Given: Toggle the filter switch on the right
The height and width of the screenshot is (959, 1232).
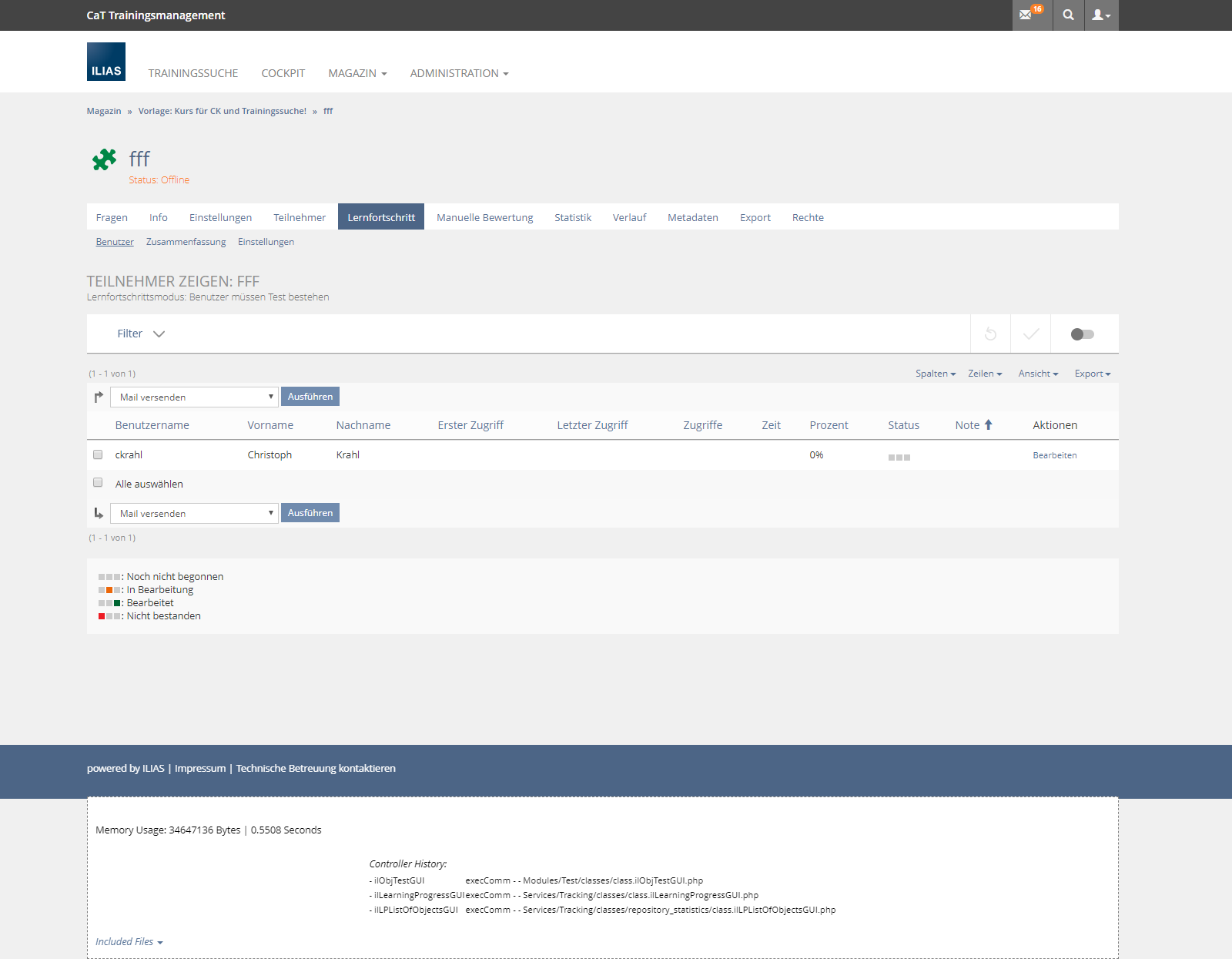Looking at the screenshot, I should tap(1082, 334).
